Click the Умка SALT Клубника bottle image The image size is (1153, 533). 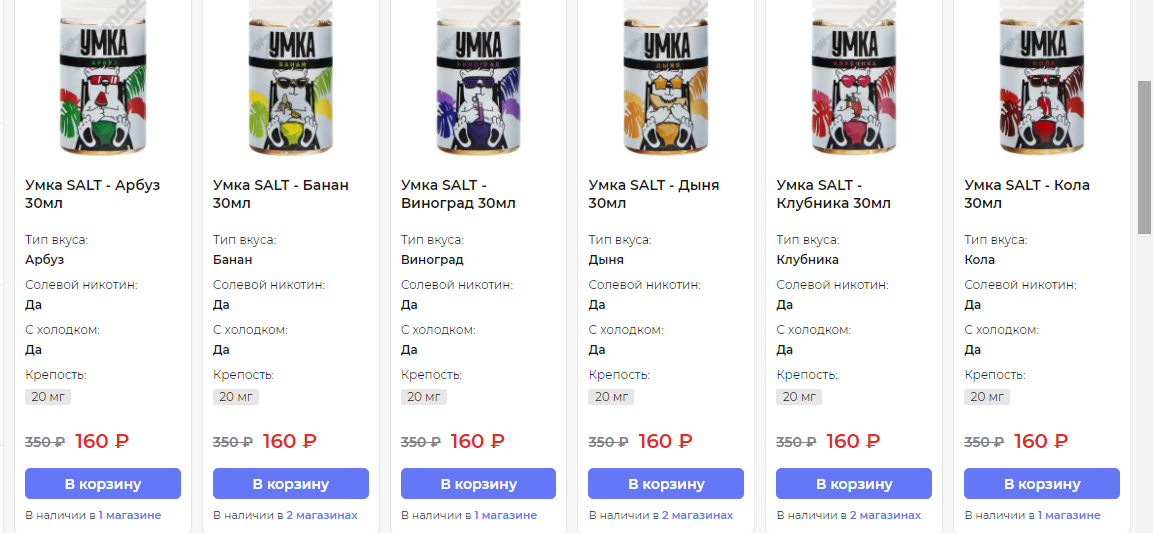(853, 80)
